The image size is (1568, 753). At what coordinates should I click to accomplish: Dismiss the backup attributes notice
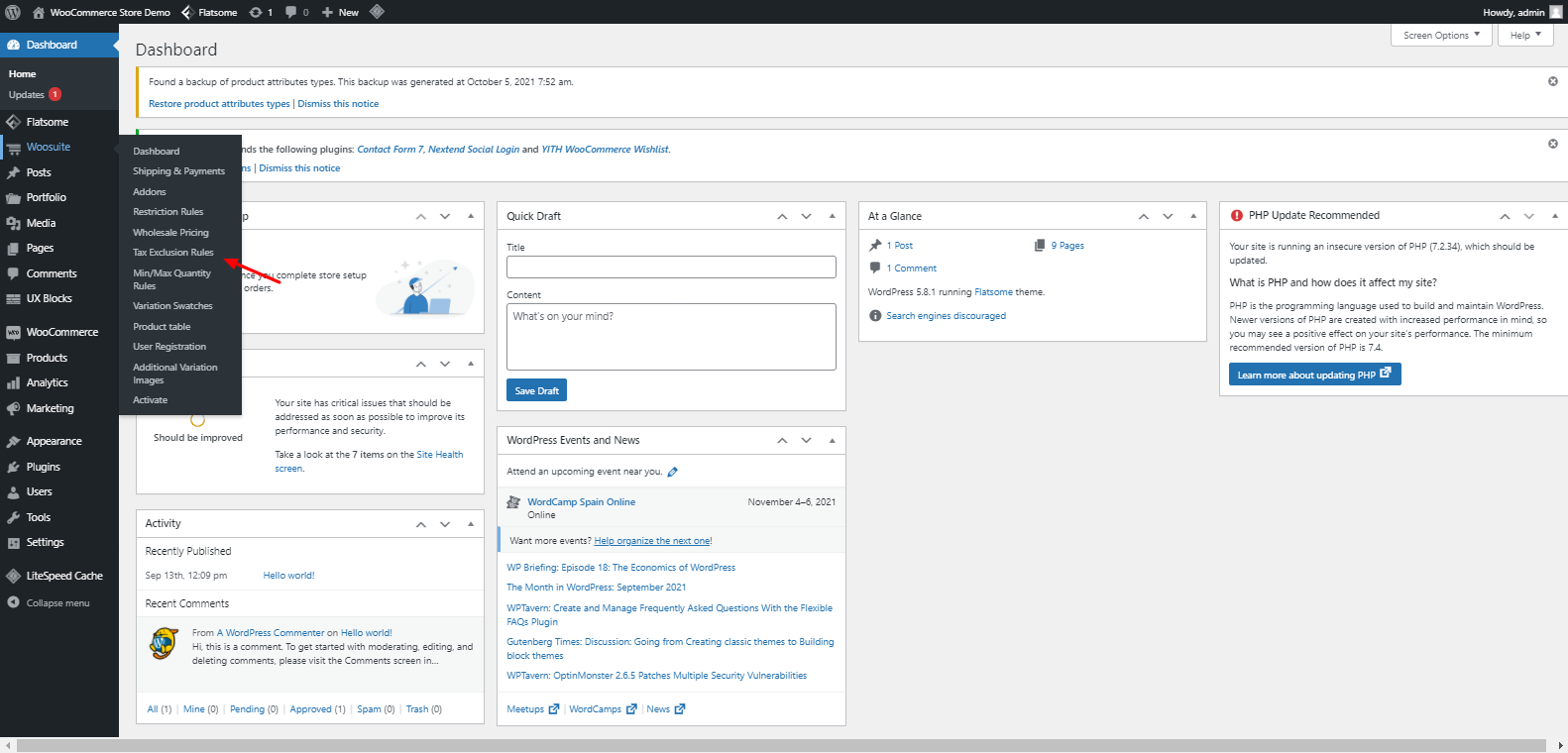coord(1553,81)
